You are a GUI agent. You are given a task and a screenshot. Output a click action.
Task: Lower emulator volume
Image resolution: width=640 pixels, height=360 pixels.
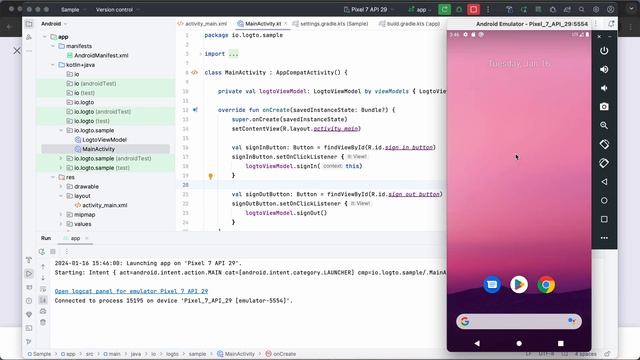tap(604, 88)
